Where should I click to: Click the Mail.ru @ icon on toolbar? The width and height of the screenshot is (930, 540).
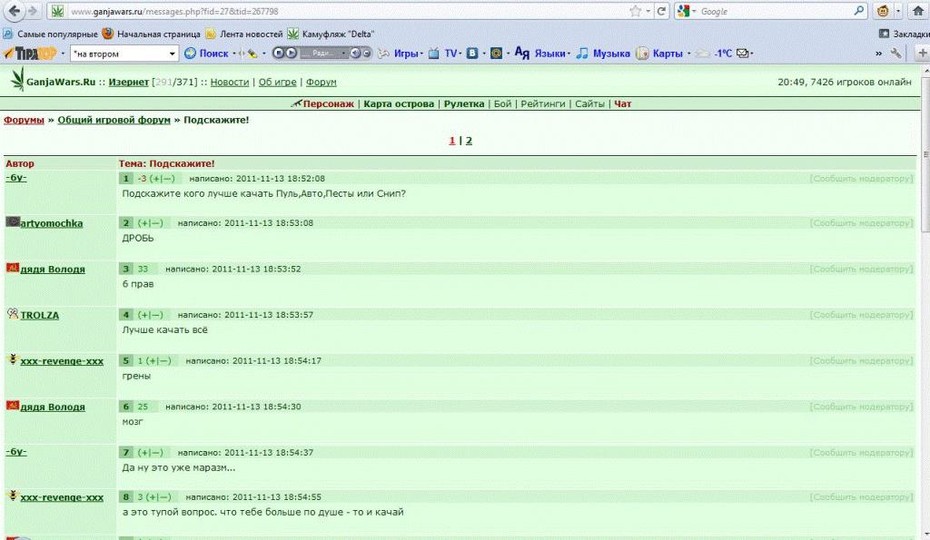point(496,53)
